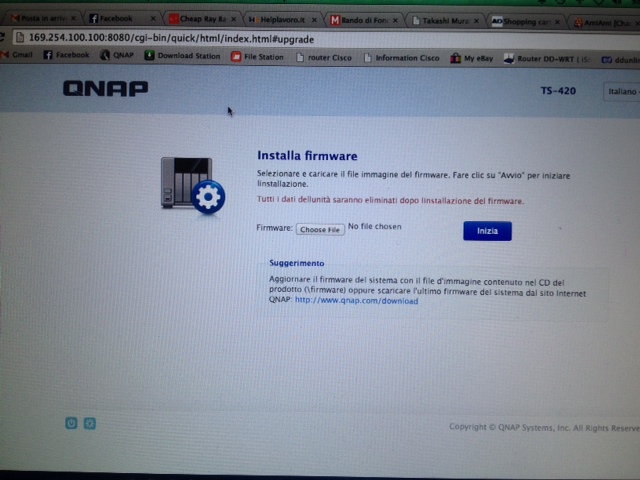Click the QNAP logo in the header
Image resolution: width=640 pixels, height=480 pixels.
click(x=105, y=89)
